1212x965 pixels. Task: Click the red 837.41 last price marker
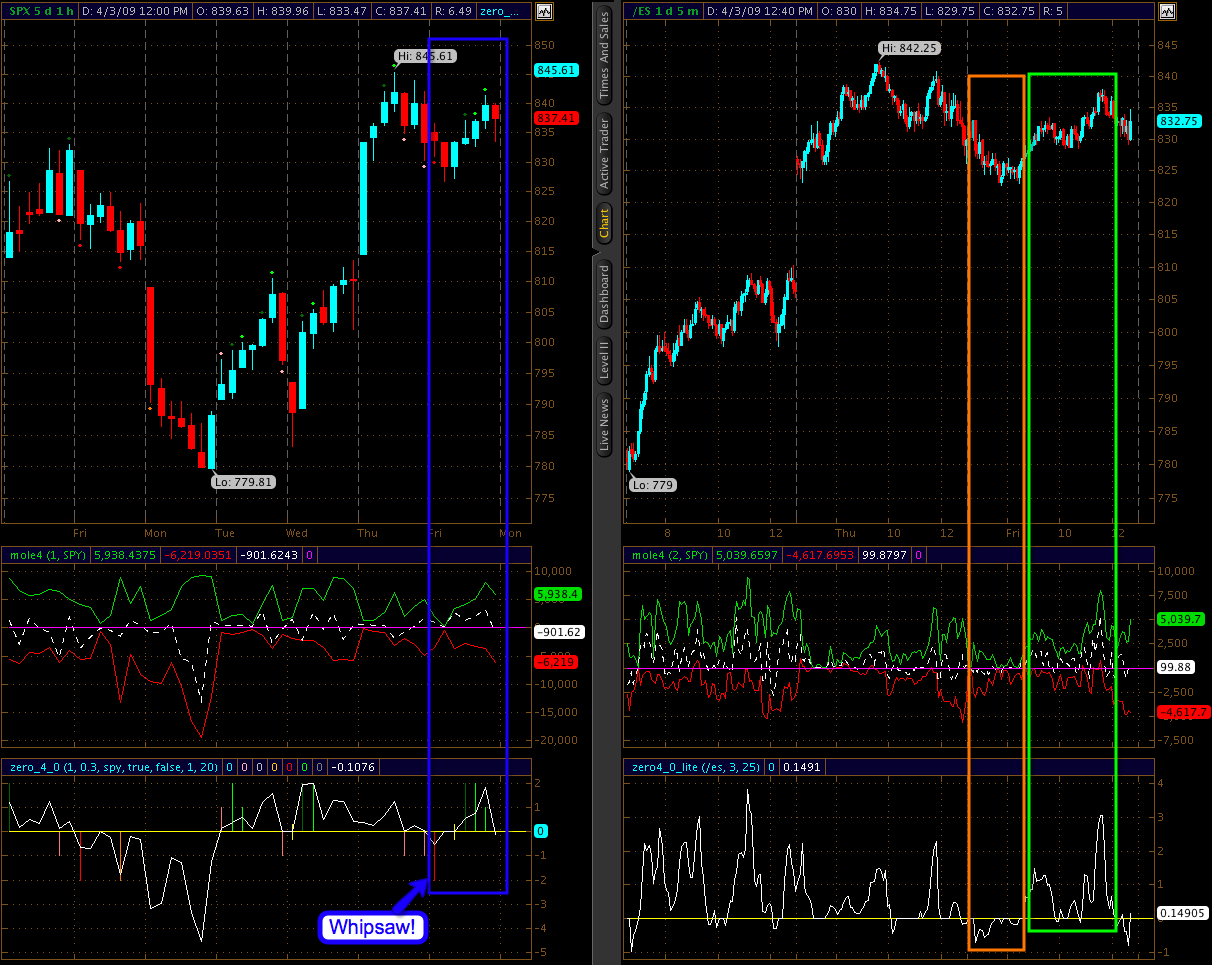556,117
